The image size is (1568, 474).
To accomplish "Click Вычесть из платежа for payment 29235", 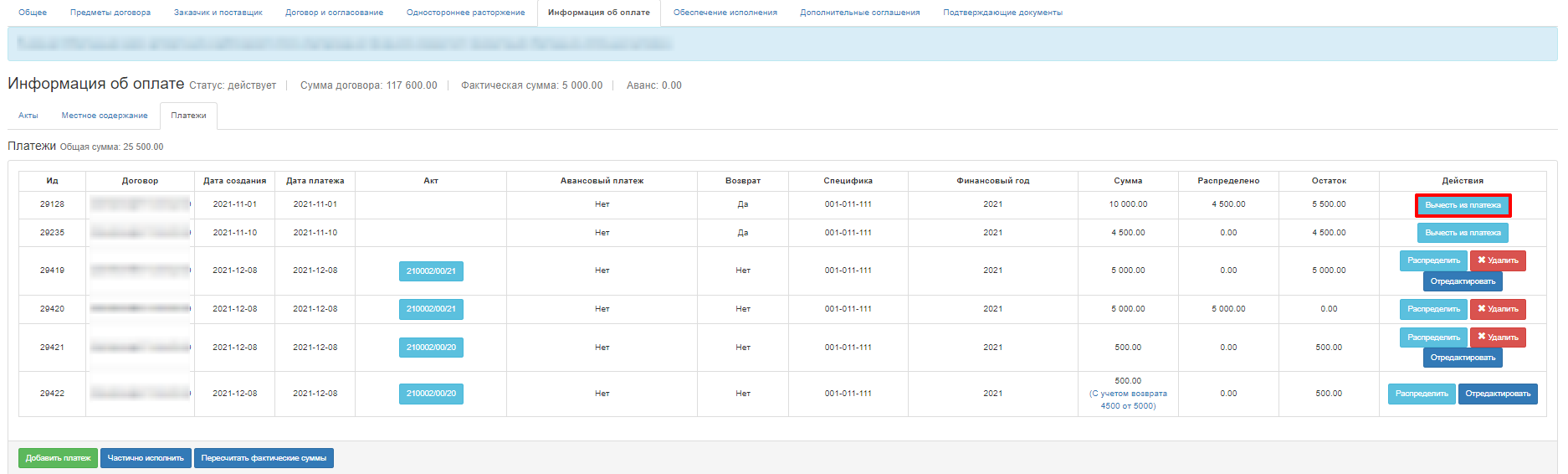I will (x=1463, y=233).
